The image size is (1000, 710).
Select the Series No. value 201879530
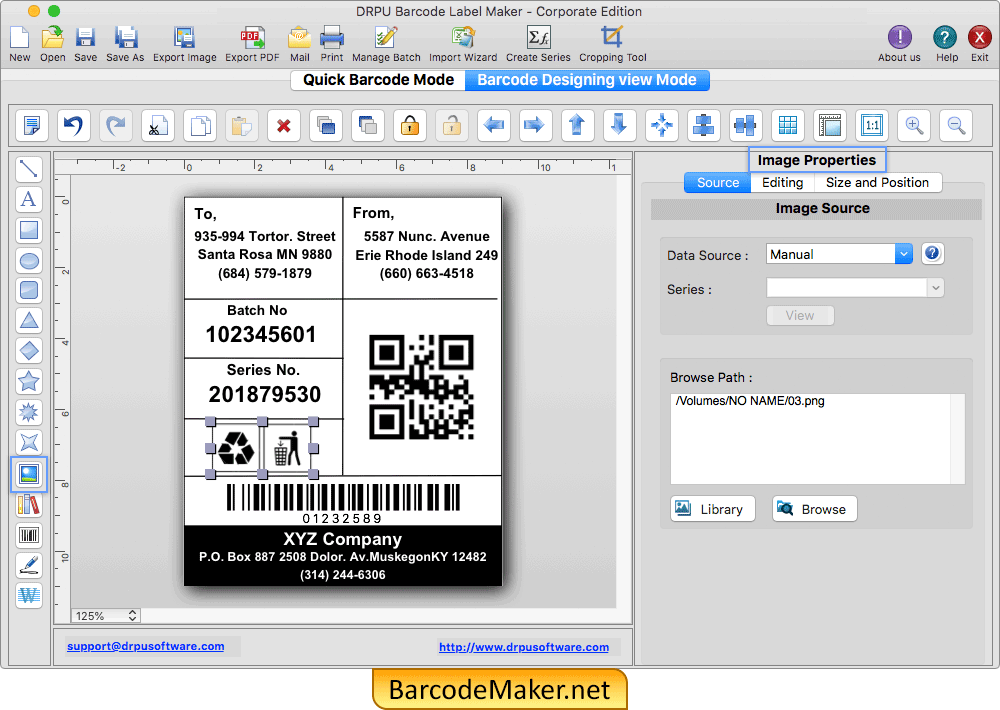pos(265,394)
